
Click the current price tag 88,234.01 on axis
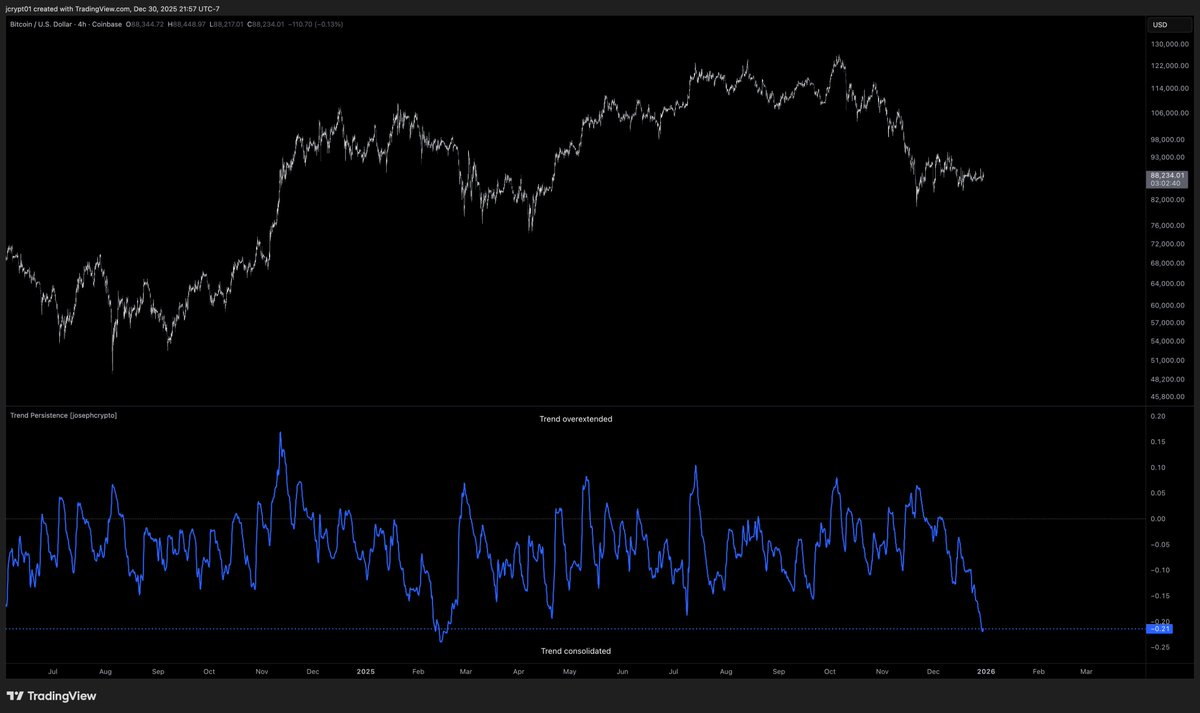[1167, 175]
